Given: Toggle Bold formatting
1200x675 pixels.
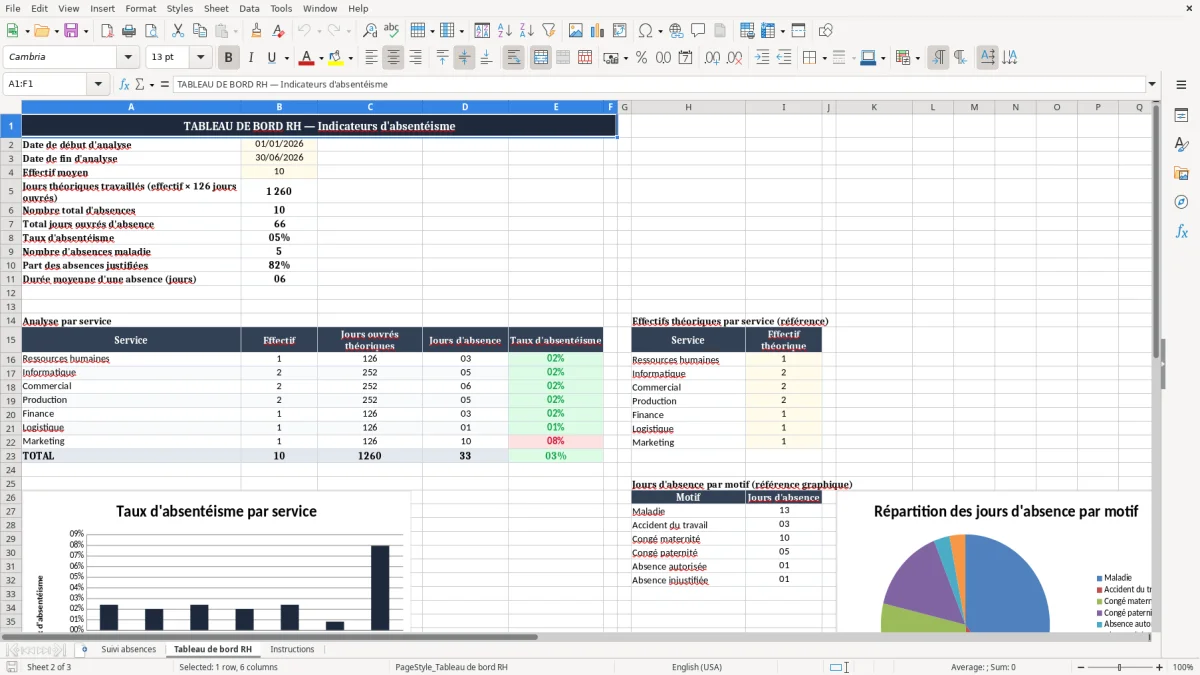Looking at the screenshot, I should (x=228, y=58).
